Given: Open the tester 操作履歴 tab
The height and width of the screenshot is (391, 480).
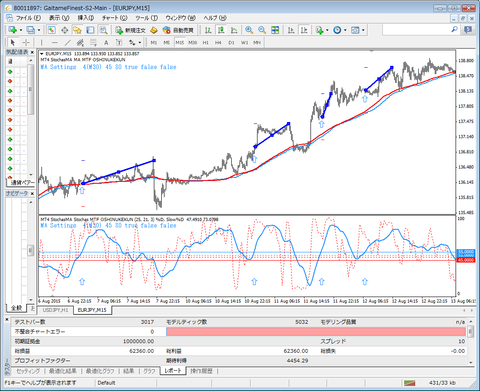Looking at the screenshot, I should [201, 371].
